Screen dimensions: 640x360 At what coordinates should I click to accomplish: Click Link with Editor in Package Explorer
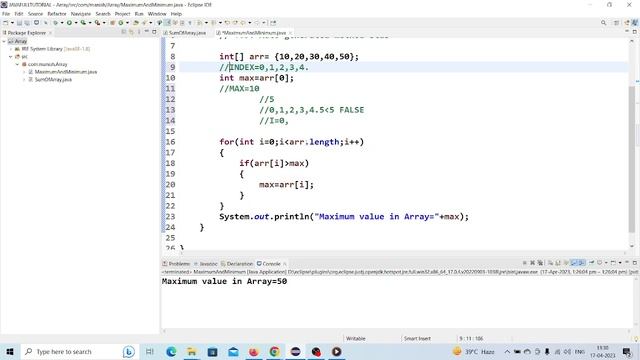[131, 32]
